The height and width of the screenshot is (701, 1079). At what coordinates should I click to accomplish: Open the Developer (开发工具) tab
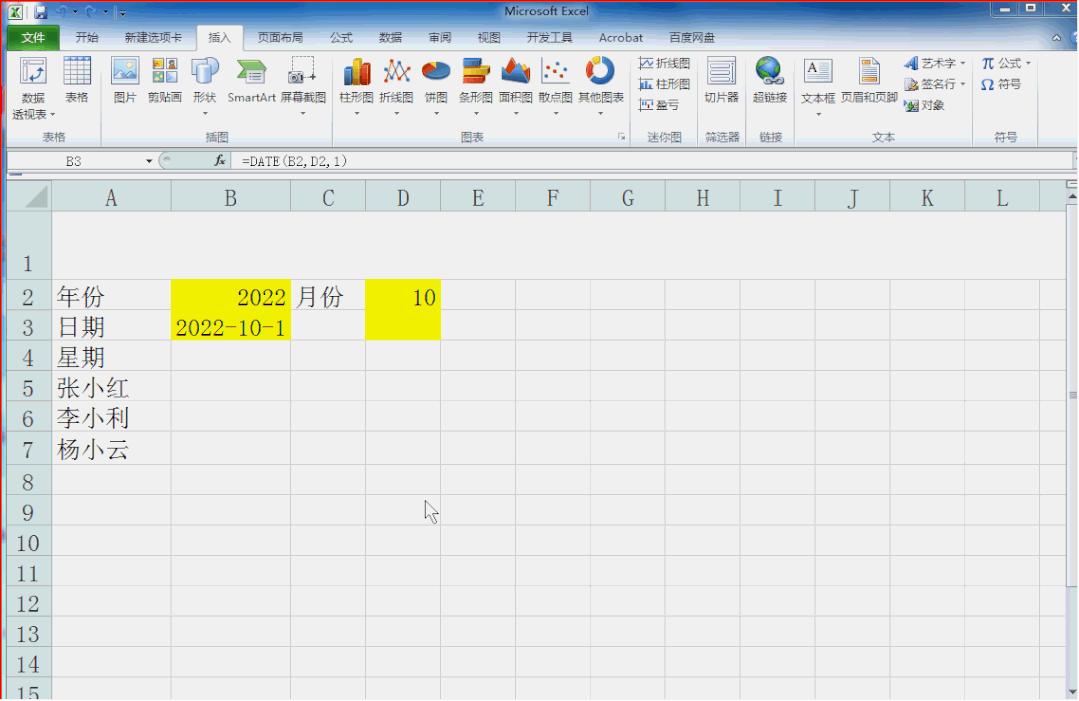[x=549, y=38]
